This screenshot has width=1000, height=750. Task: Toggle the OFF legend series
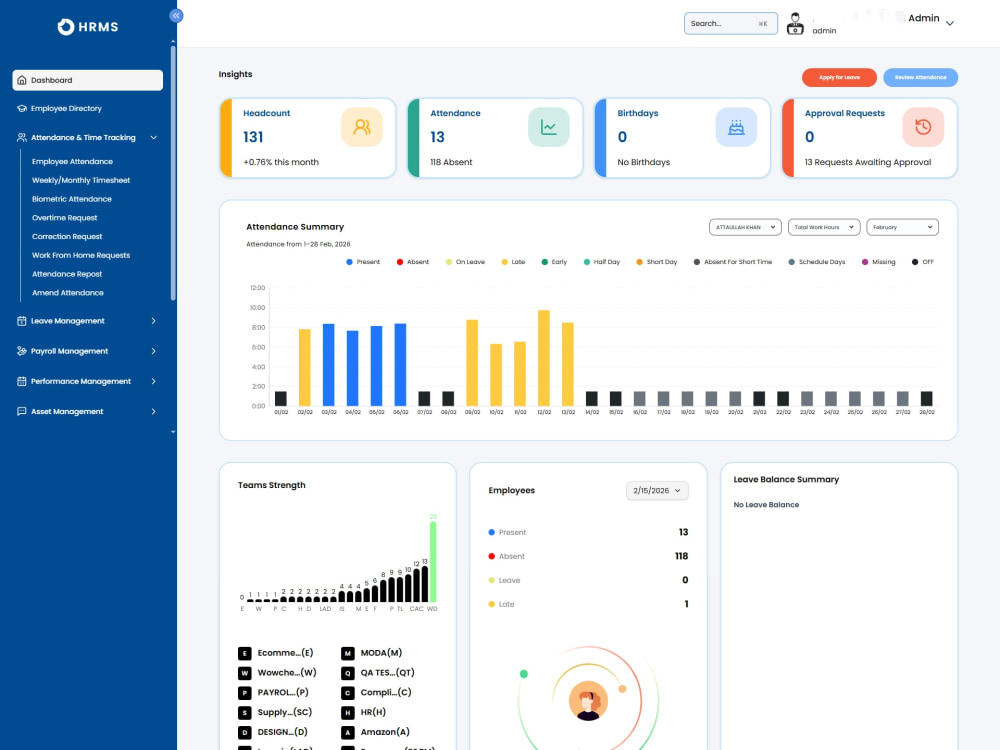point(923,262)
